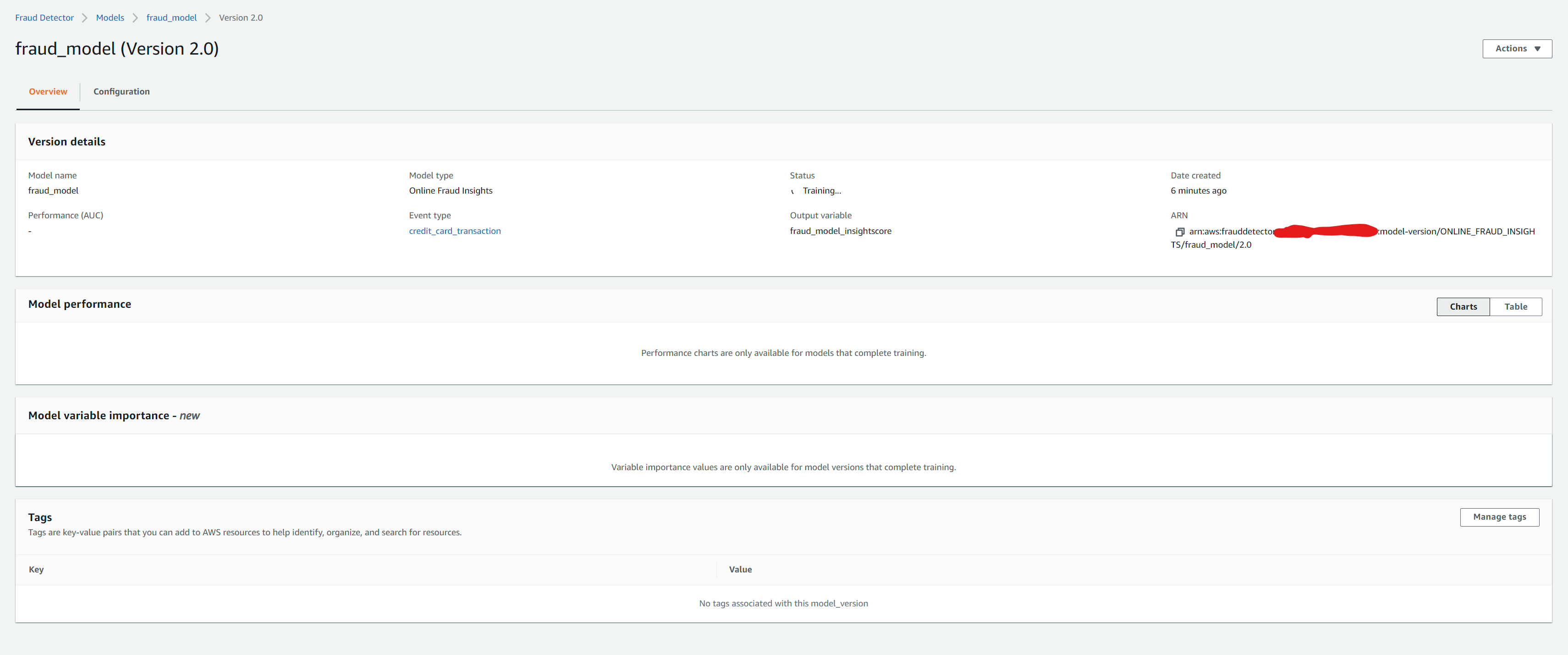Viewport: 1568px width, 655px height.
Task: Navigate to Models breadcrumb link
Action: pyautogui.click(x=110, y=18)
